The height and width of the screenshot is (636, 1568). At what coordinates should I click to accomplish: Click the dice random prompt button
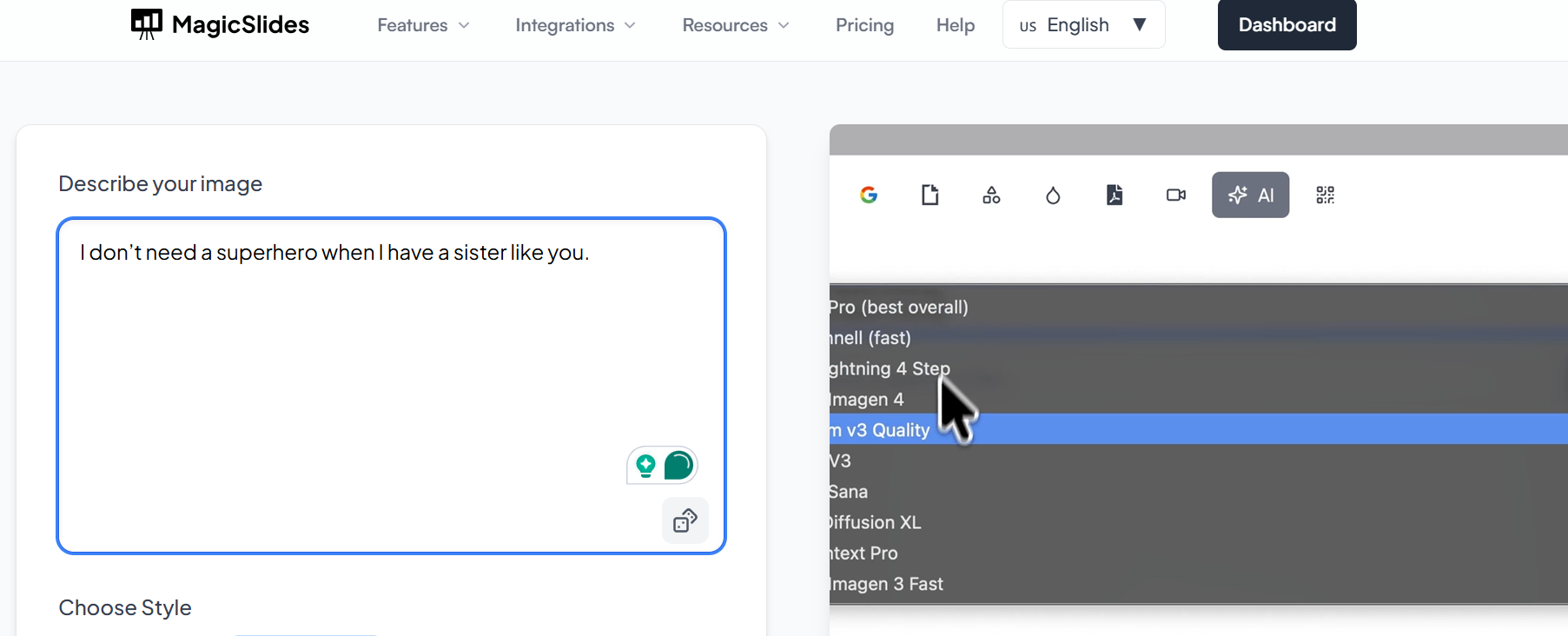click(x=685, y=520)
